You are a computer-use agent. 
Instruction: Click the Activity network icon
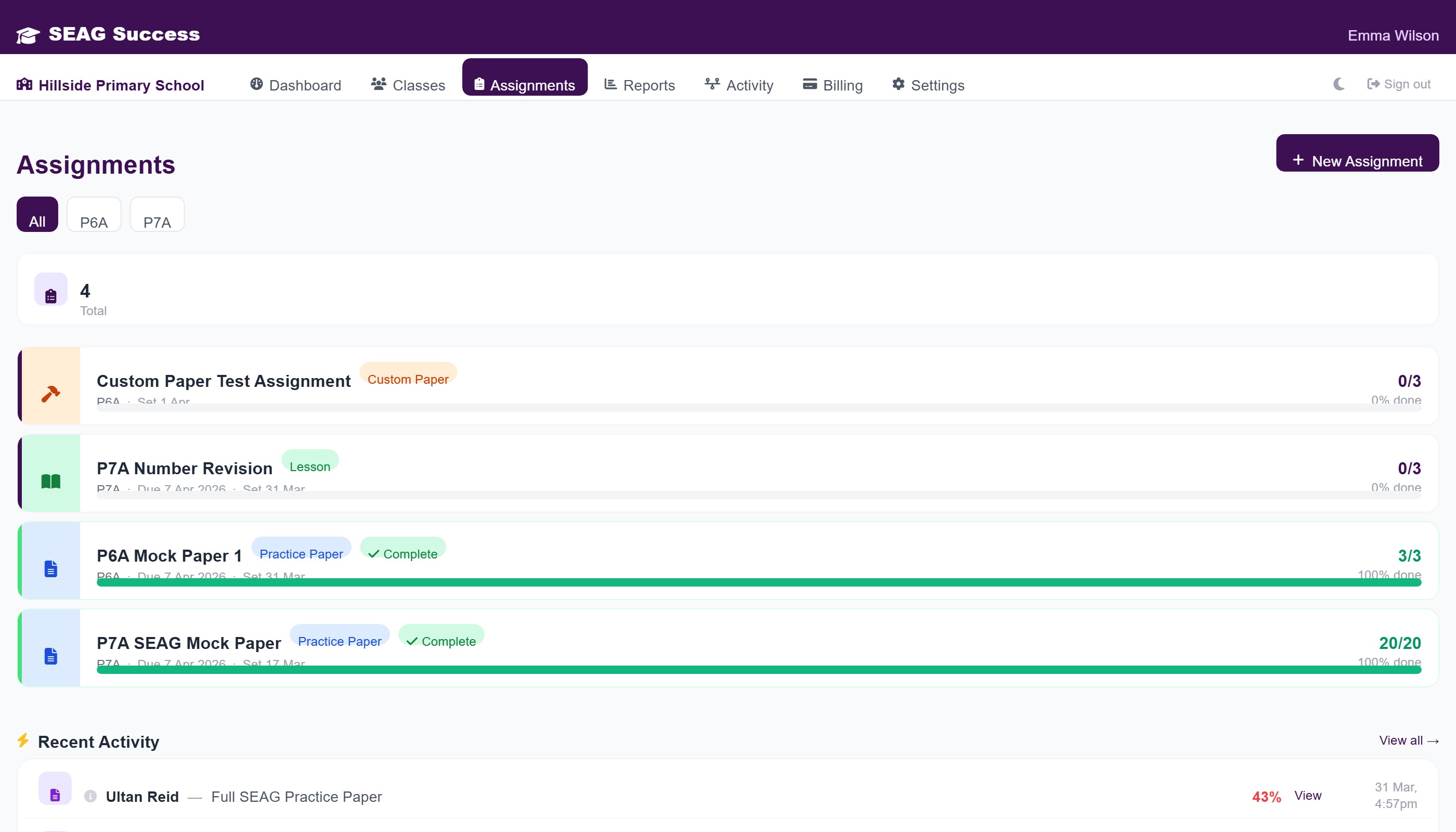(712, 84)
